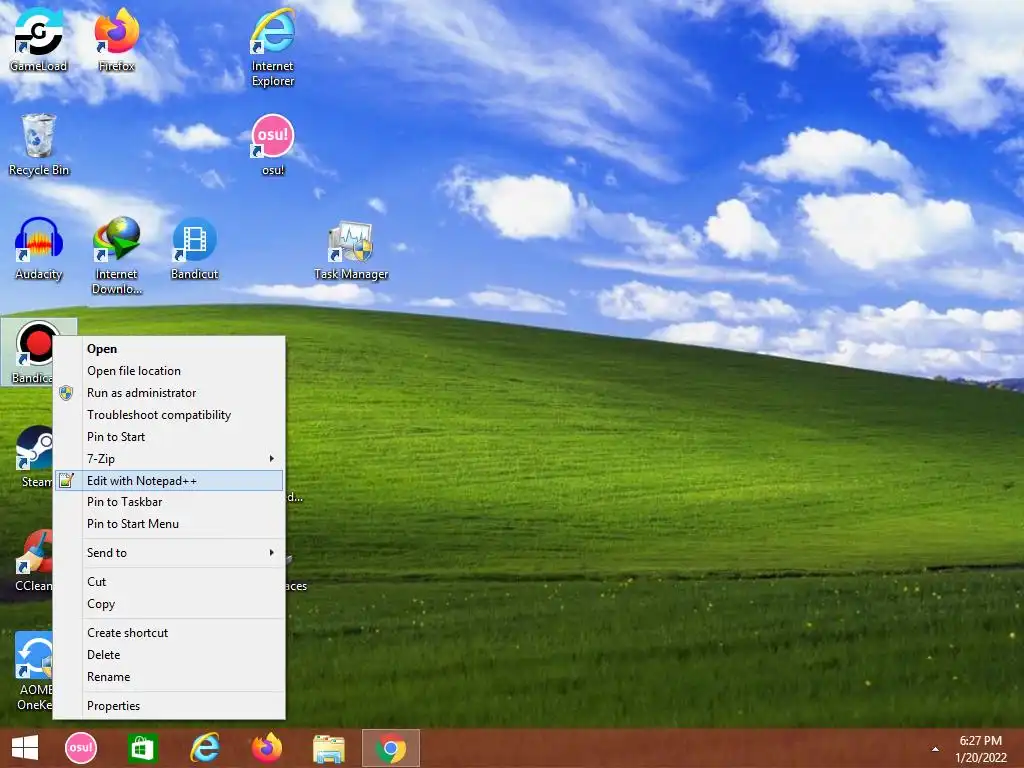The height and width of the screenshot is (768, 1024).
Task: Select the Internet Explorer desktop icon
Action: (x=273, y=47)
